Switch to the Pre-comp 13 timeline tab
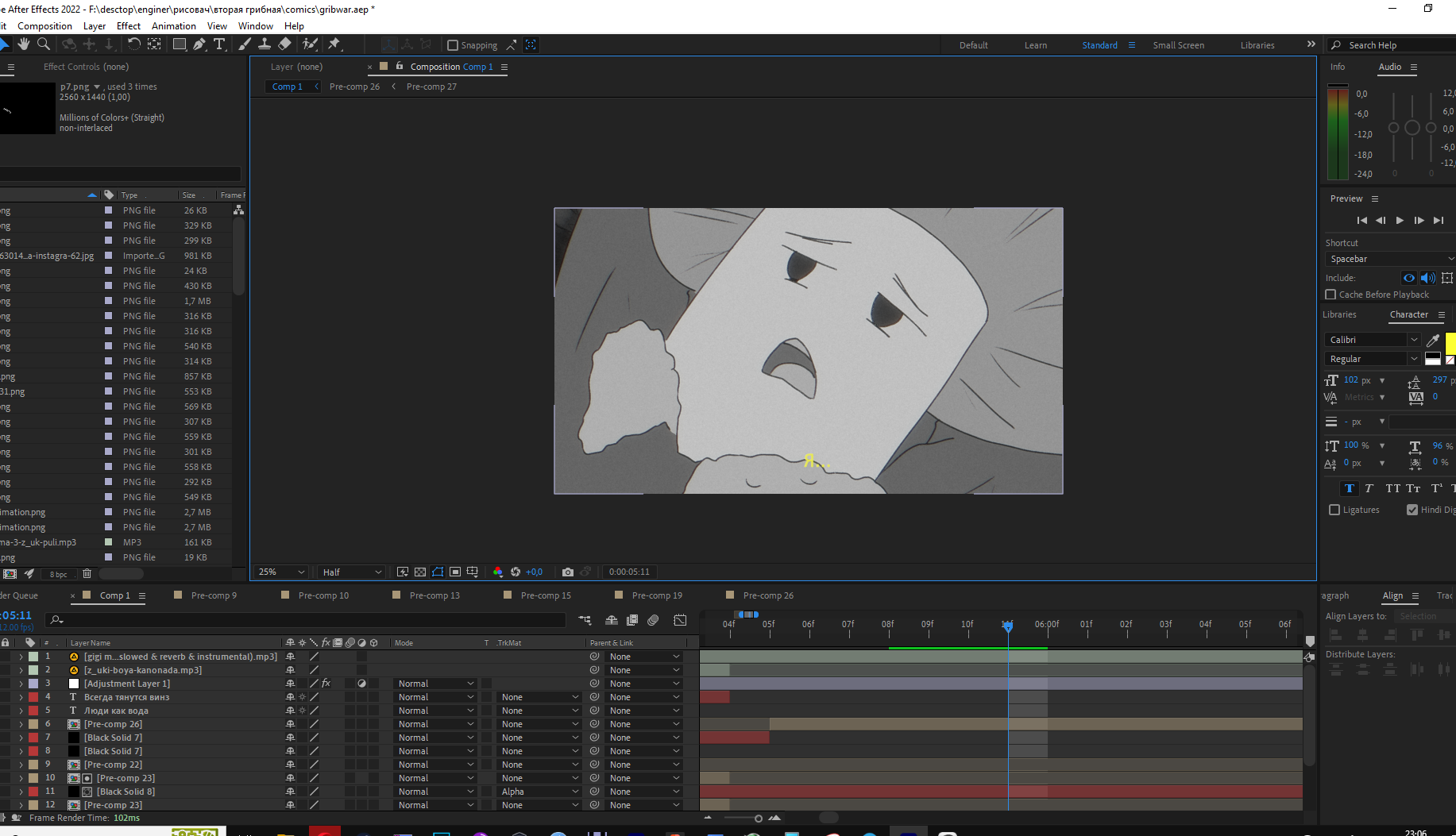Screen dimensions: 1456x836 (434, 595)
